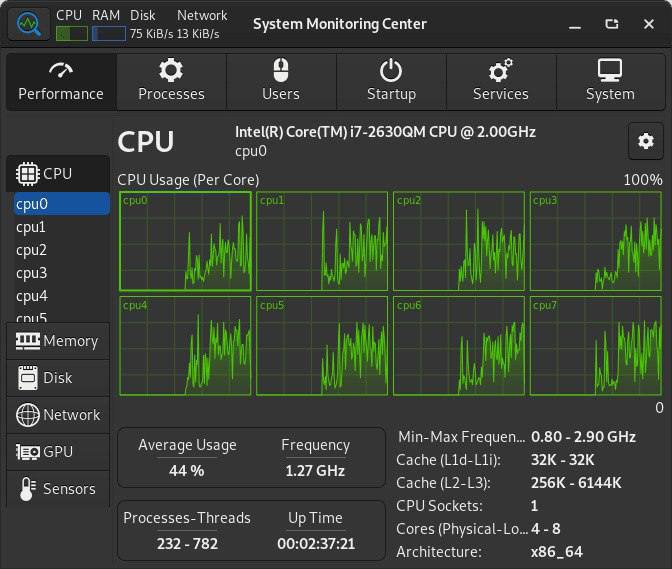Viewport: 672px width, 569px height.
Task: Select cpu1 in the core list
Action: point(62,227)
